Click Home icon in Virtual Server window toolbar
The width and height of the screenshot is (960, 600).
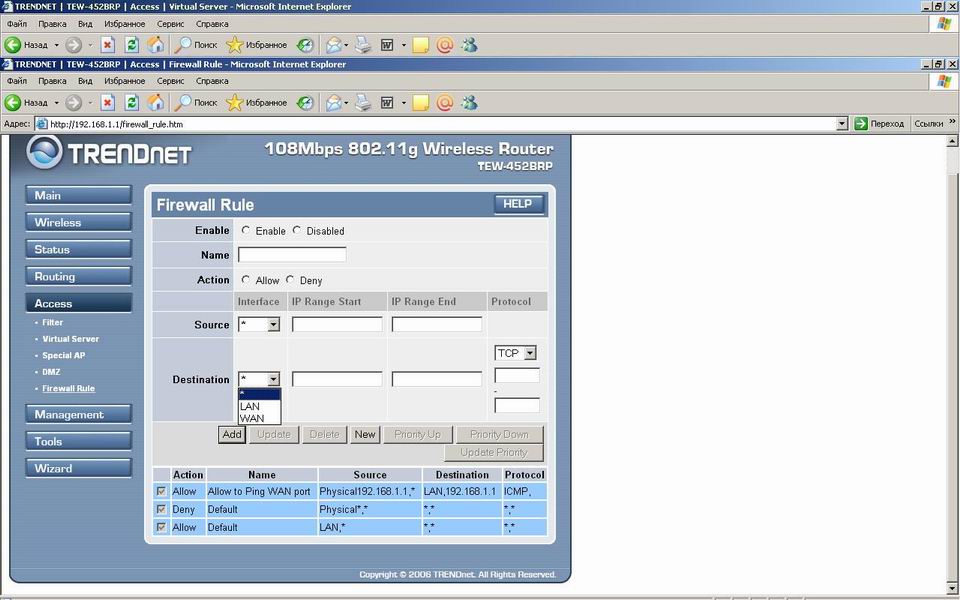click(156, 45)
